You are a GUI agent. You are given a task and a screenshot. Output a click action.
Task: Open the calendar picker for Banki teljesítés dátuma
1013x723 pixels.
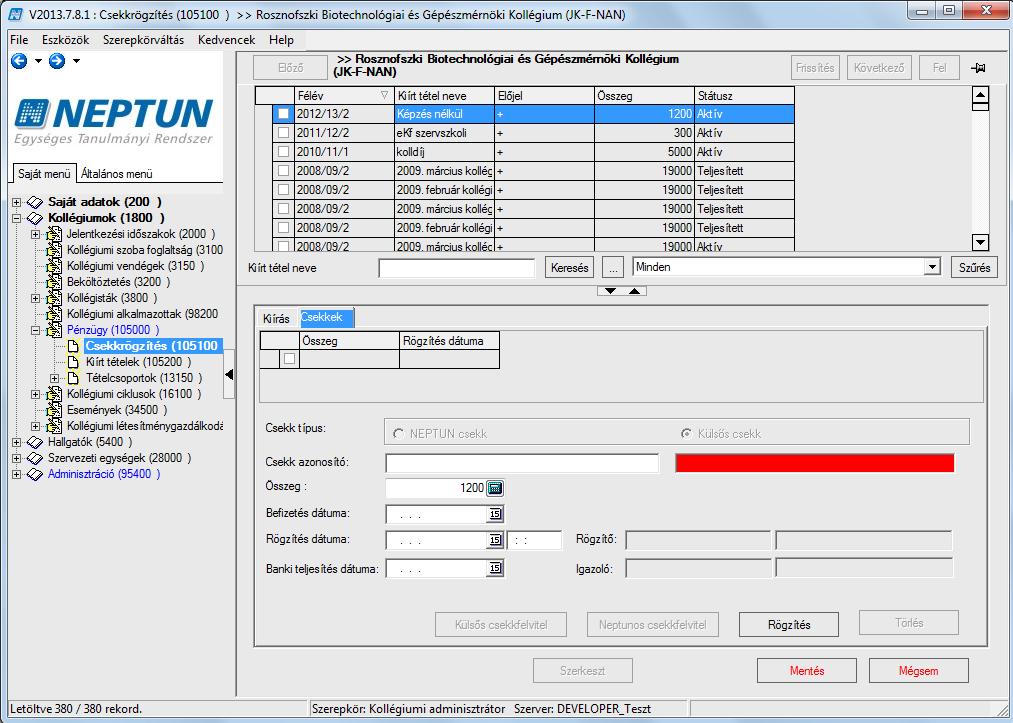coord(495,568)
